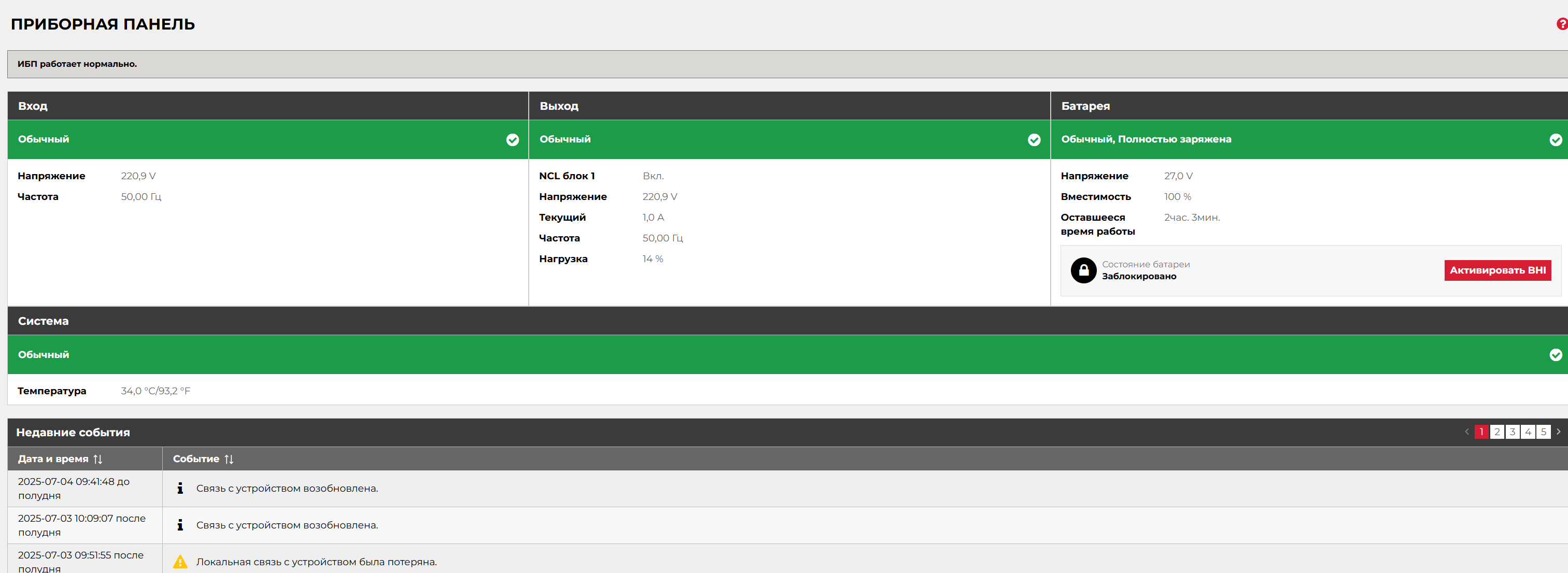Click the Вход status checkmark icon
The width and height of the screenshot is (1568, 573).
tap(513, 140)
